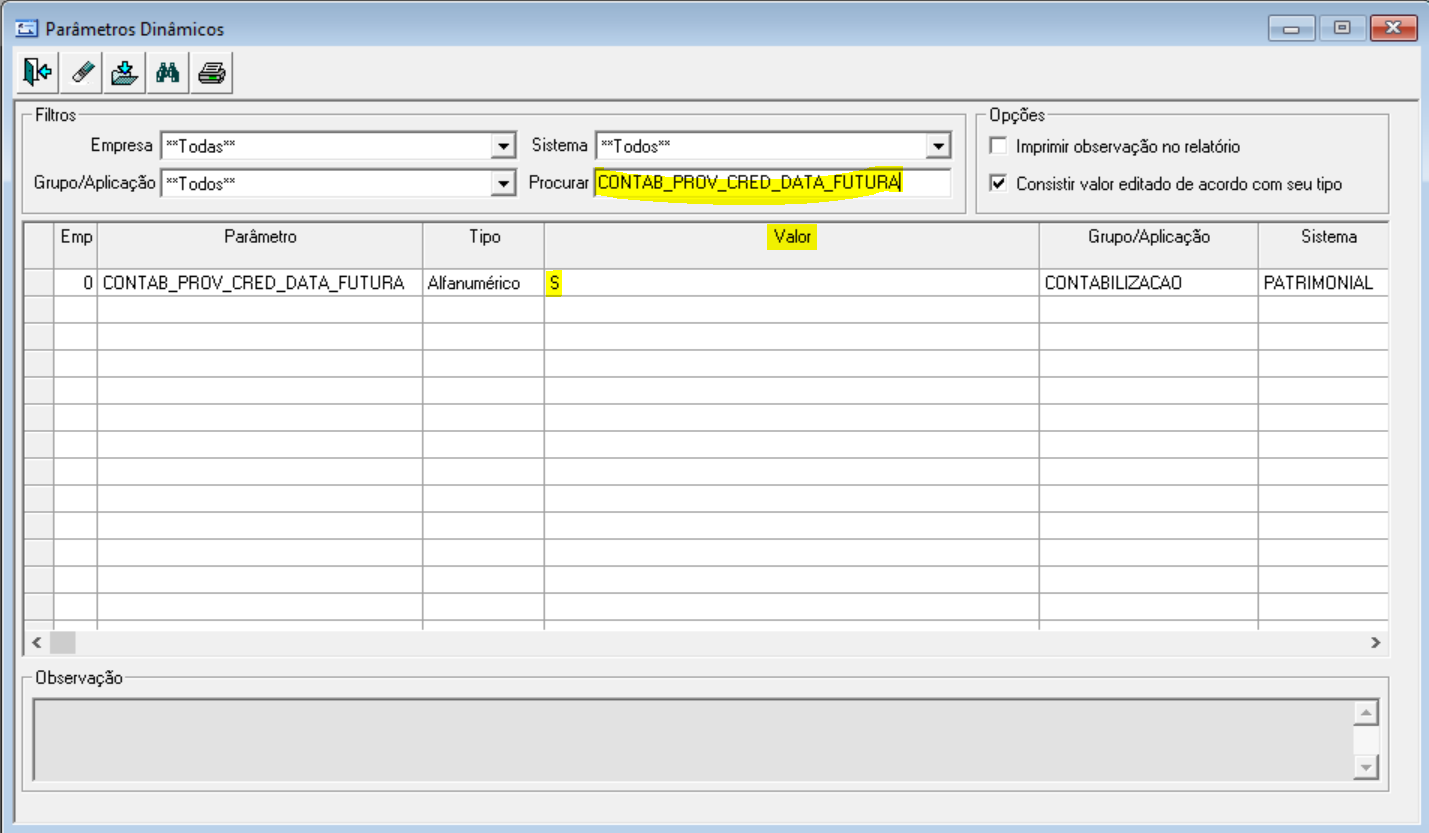Select cell CONTAB_PROV_CRED_DATA_FUTURA in grid
This screenshot has height=833, width=1429.
click(260, 283)
